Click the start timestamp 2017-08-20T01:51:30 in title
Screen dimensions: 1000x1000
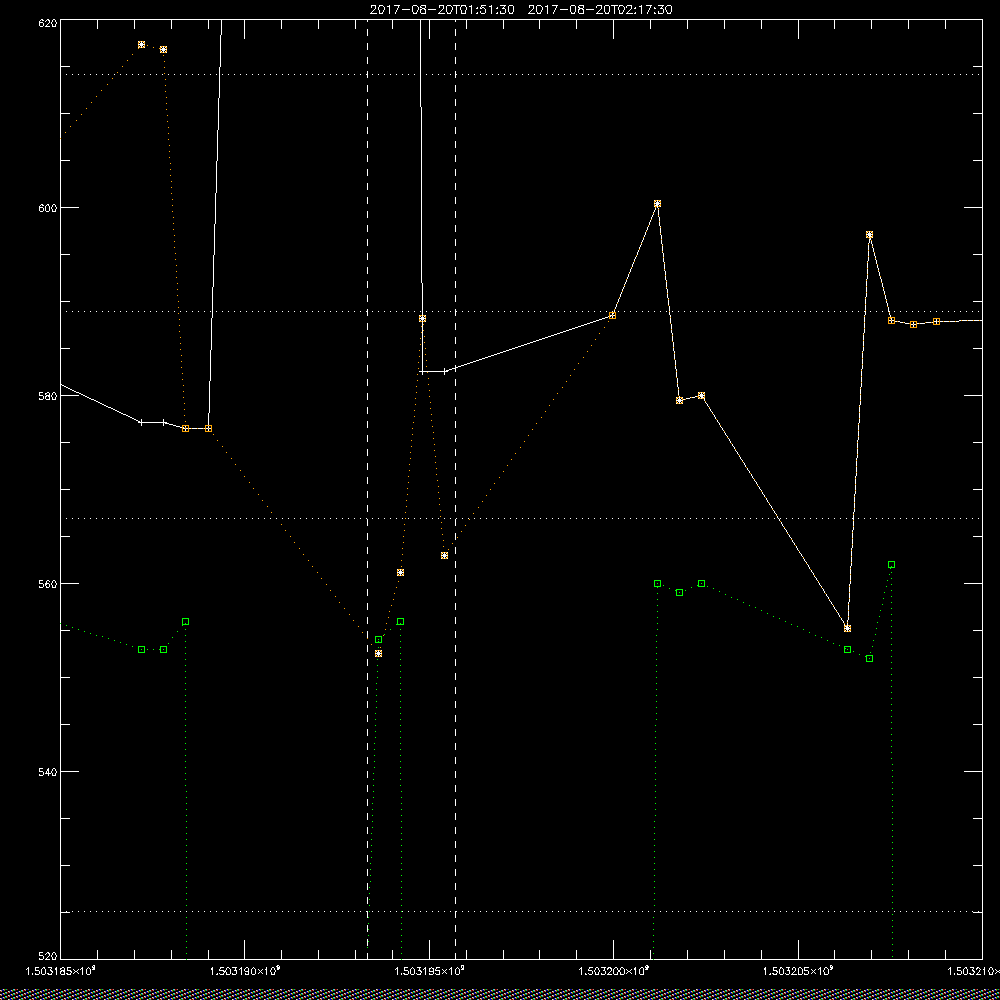click(x=442, y=10)
